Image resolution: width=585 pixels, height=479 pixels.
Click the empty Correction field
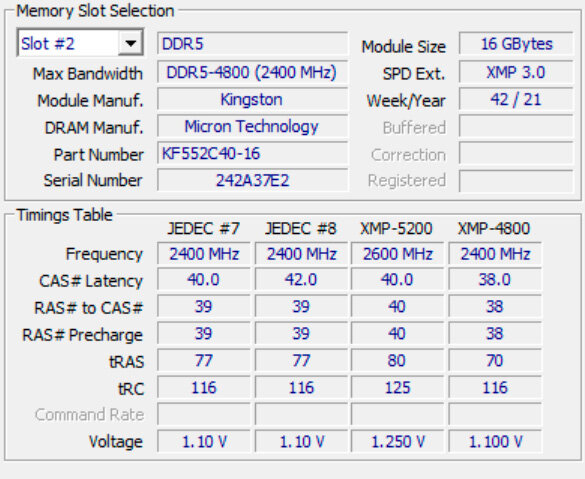click(x=516, y=153)
